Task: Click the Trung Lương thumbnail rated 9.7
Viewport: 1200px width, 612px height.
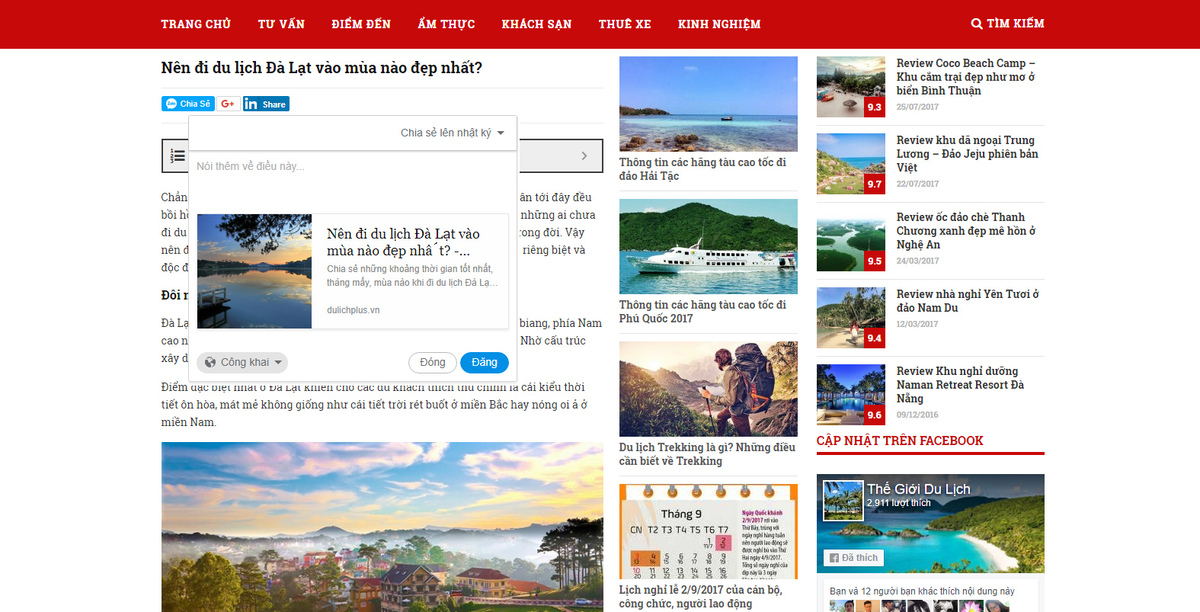Action: (x=851, y=163)
